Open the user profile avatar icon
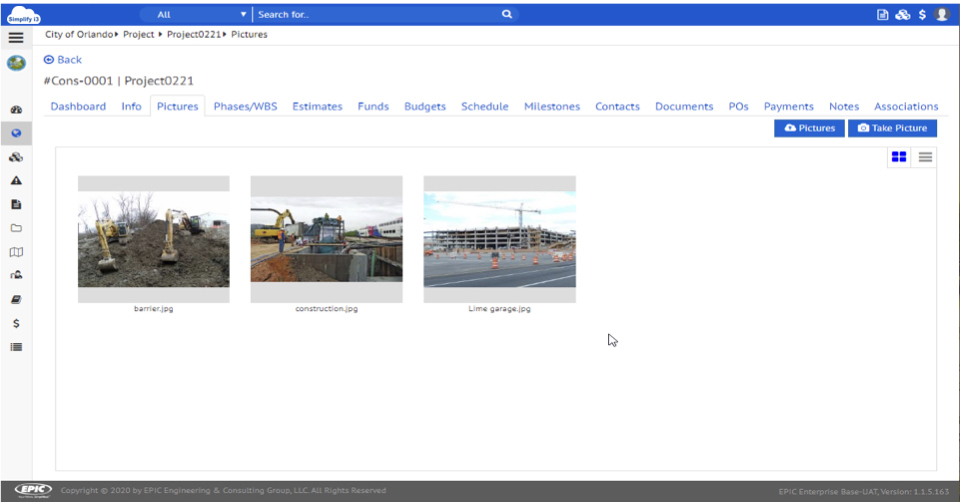Screen dimensions: 960x502 pos(941,15)
